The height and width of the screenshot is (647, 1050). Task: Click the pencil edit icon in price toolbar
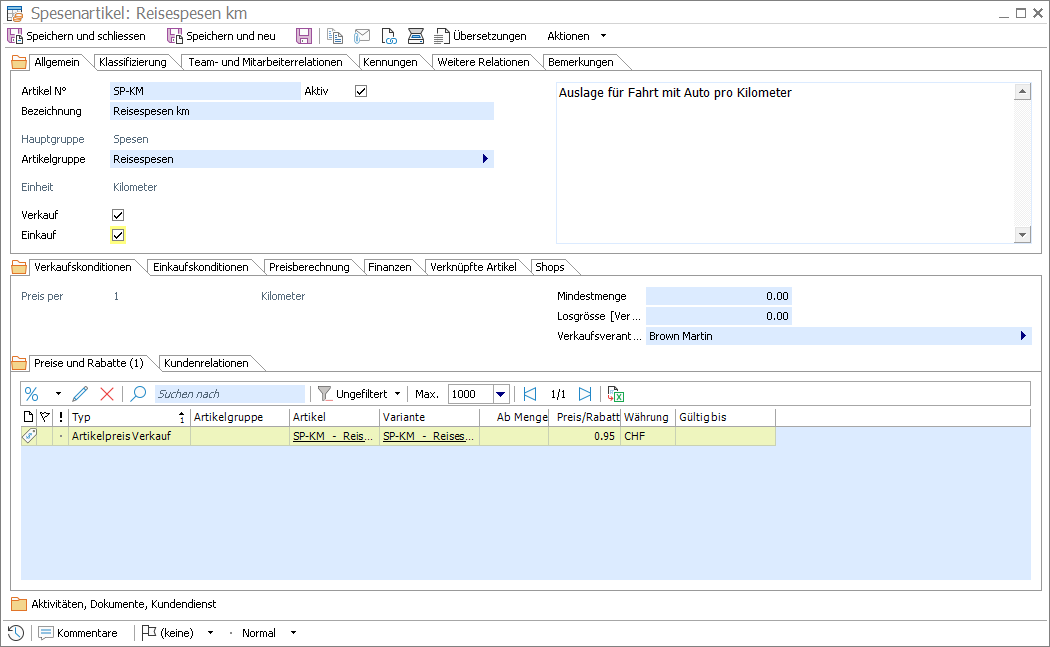pos(81,394)
